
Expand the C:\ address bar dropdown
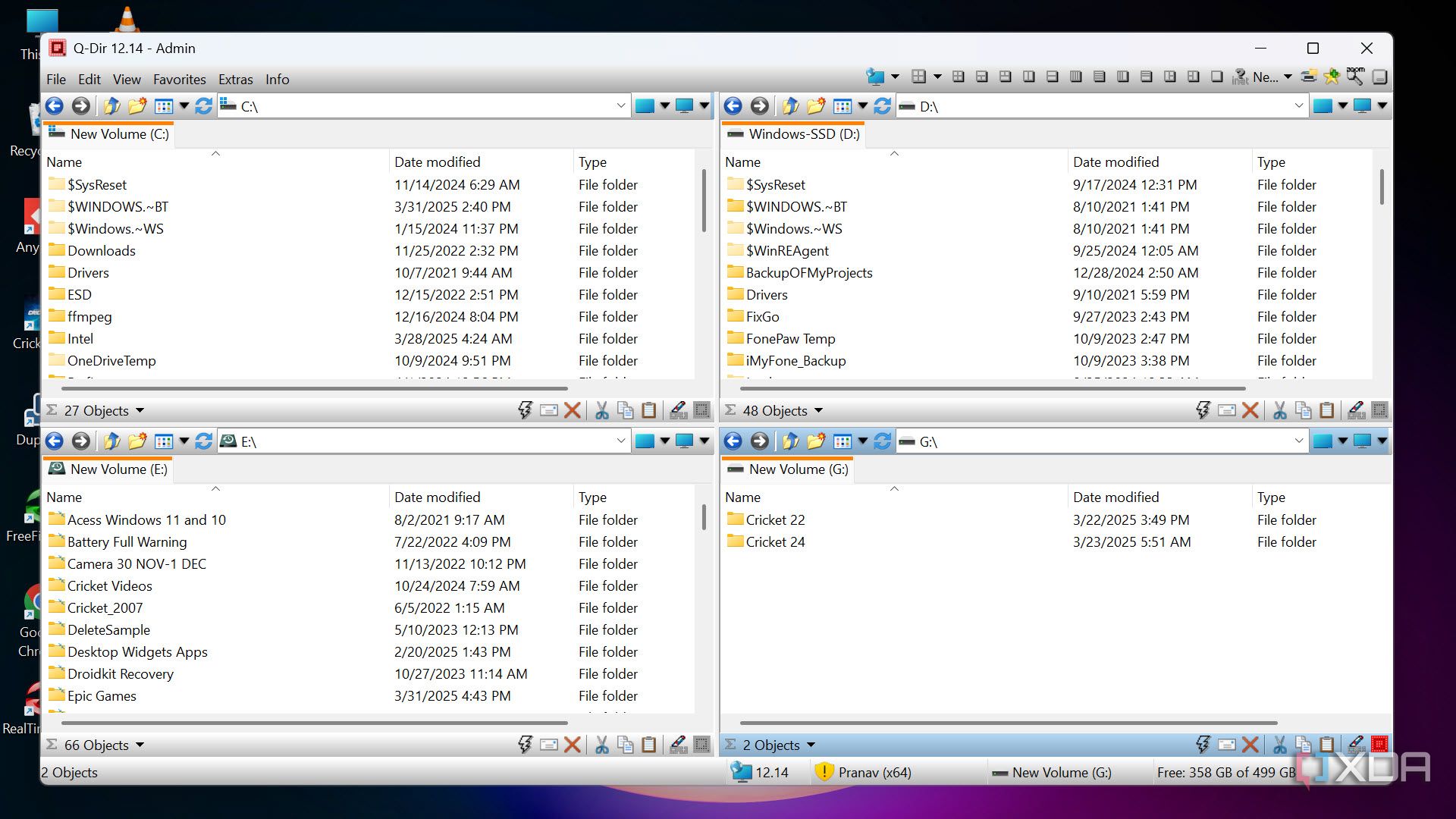point(620,106)
